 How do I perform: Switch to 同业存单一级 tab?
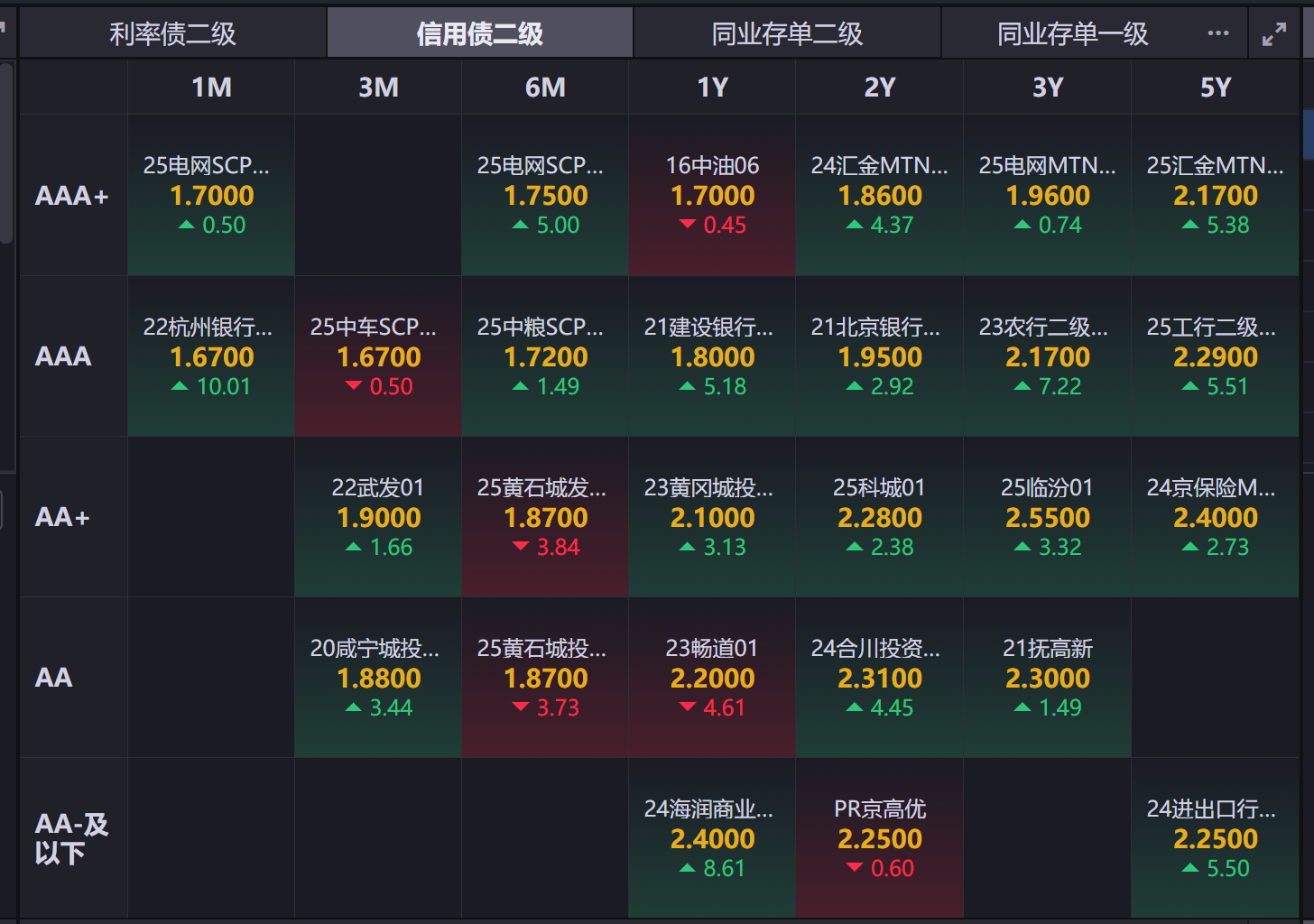pyautogui.click(x=1072, y=34)
